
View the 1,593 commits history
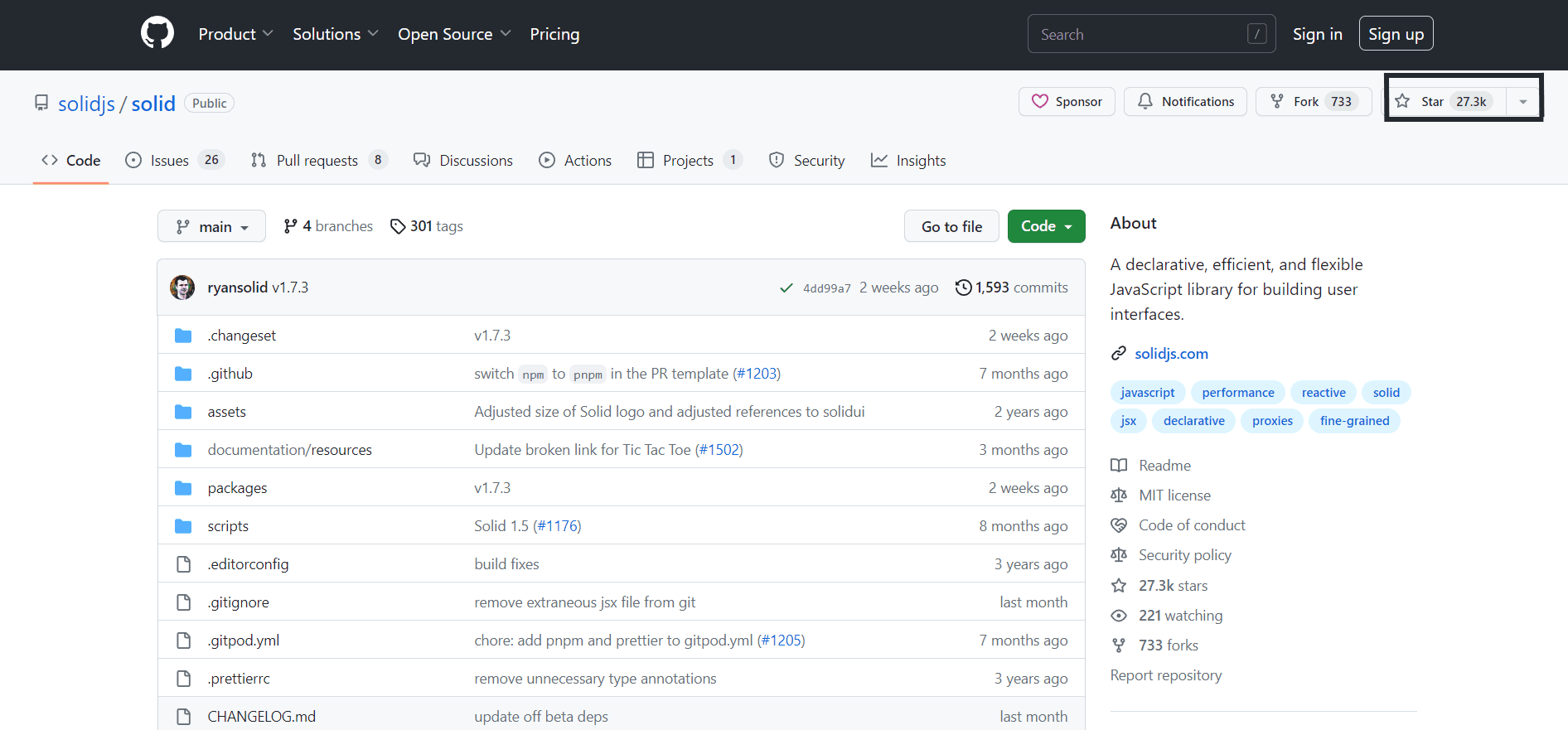[x=1011, y=288]
